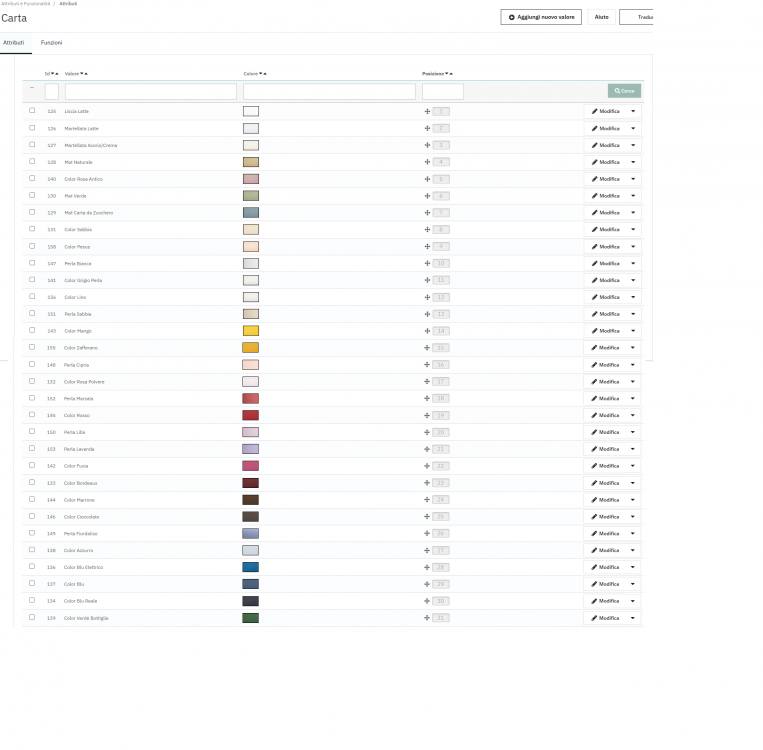Viewport: 763px width, 750px height.
Task: Open the Aiuto help button
Action: pyautogui.click(x=601, y=17)
